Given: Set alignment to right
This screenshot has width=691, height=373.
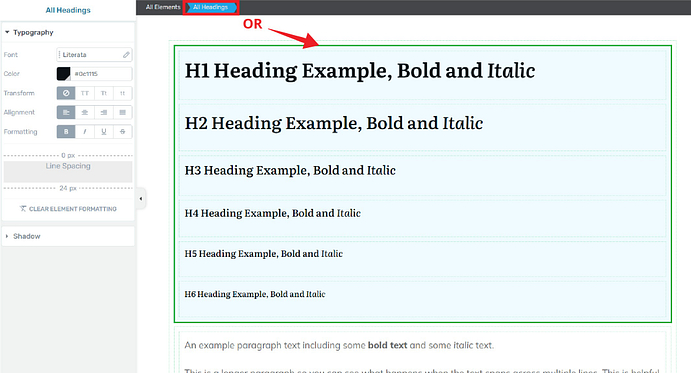Looking at the screenshot, I should pyautogui.click(x=104, y=112).
